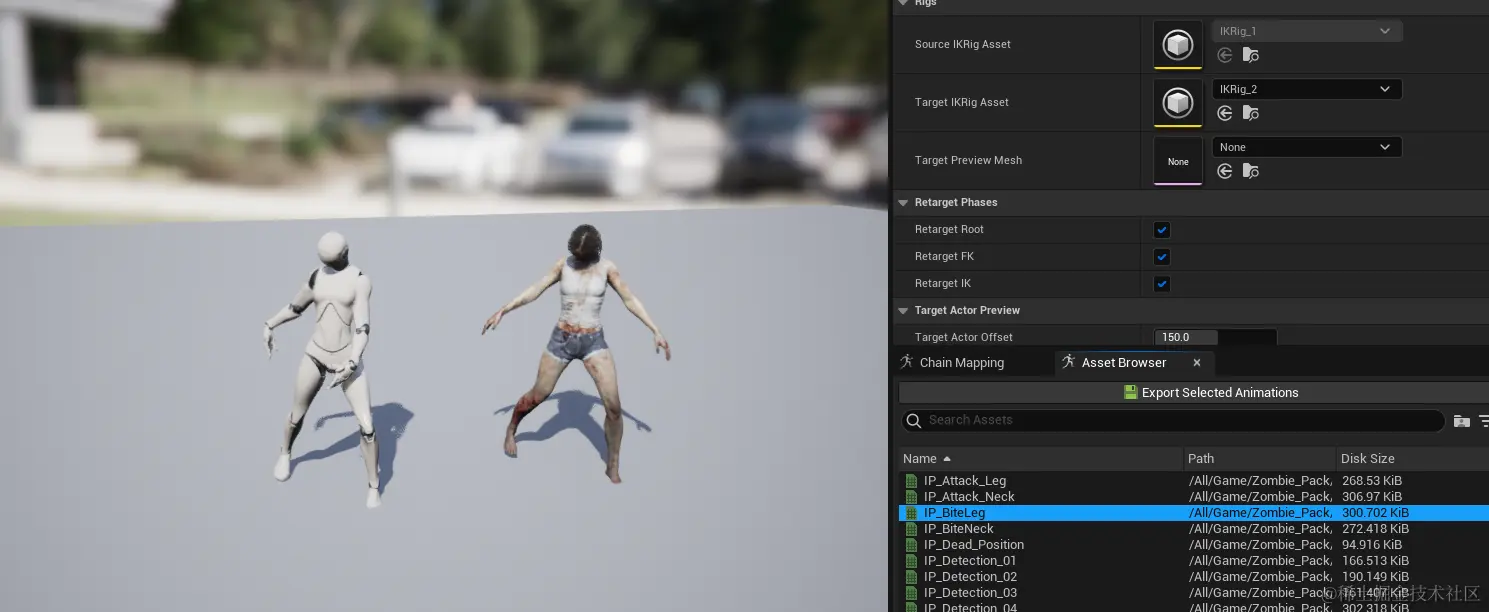Use selected asset for Target Preview Mesh

(x=1224, y=171)
